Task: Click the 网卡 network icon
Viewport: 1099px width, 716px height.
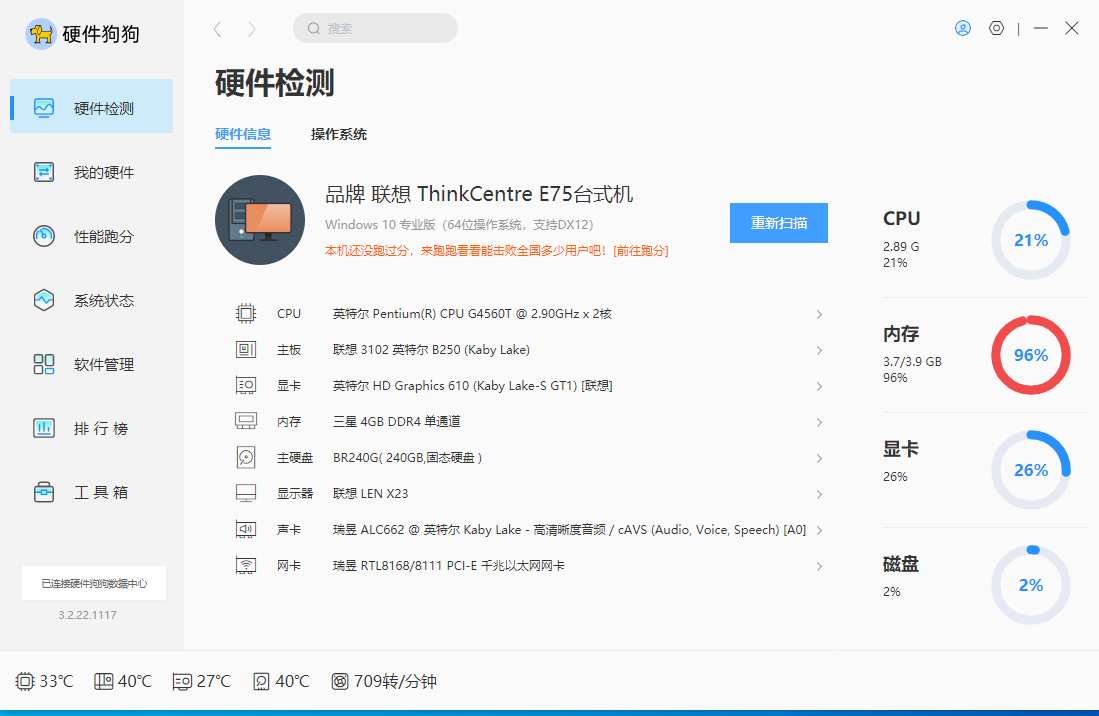Action: (246, 565)
